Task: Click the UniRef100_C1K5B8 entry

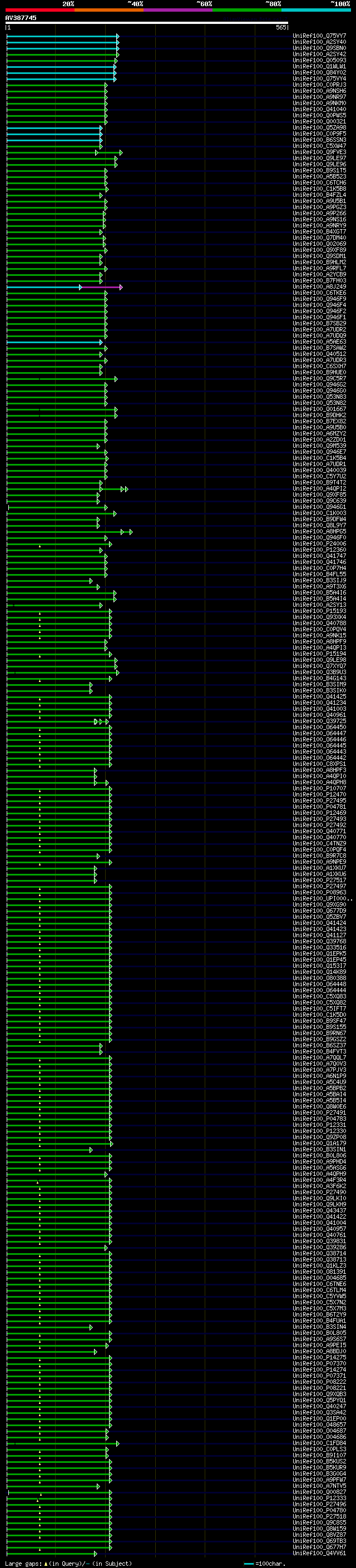Action: pos(319,189)
